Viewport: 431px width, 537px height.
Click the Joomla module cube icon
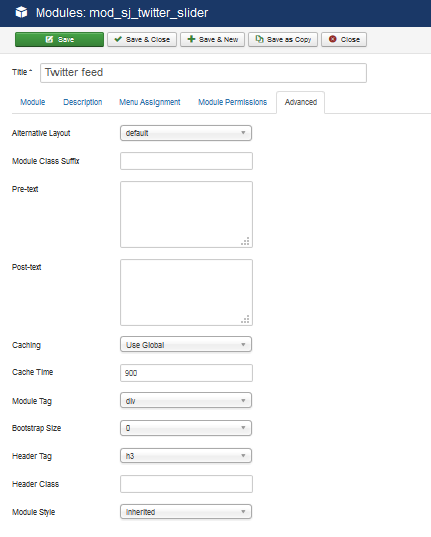pyautogui.click(x=21, y=12)
